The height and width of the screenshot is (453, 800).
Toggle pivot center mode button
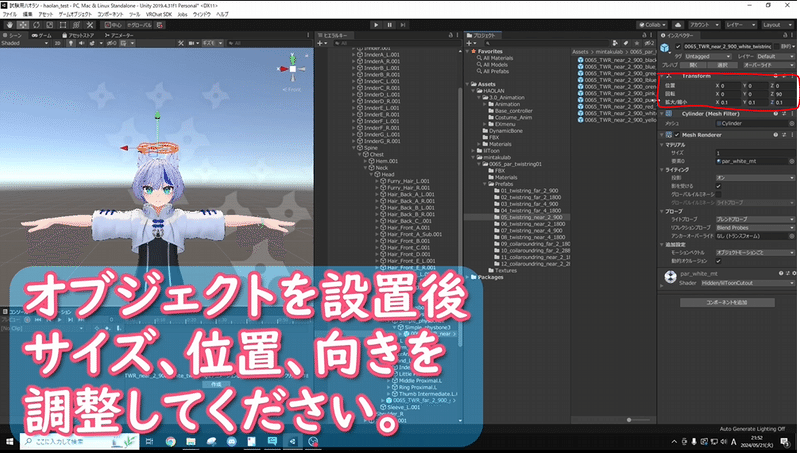click(113, 24)
